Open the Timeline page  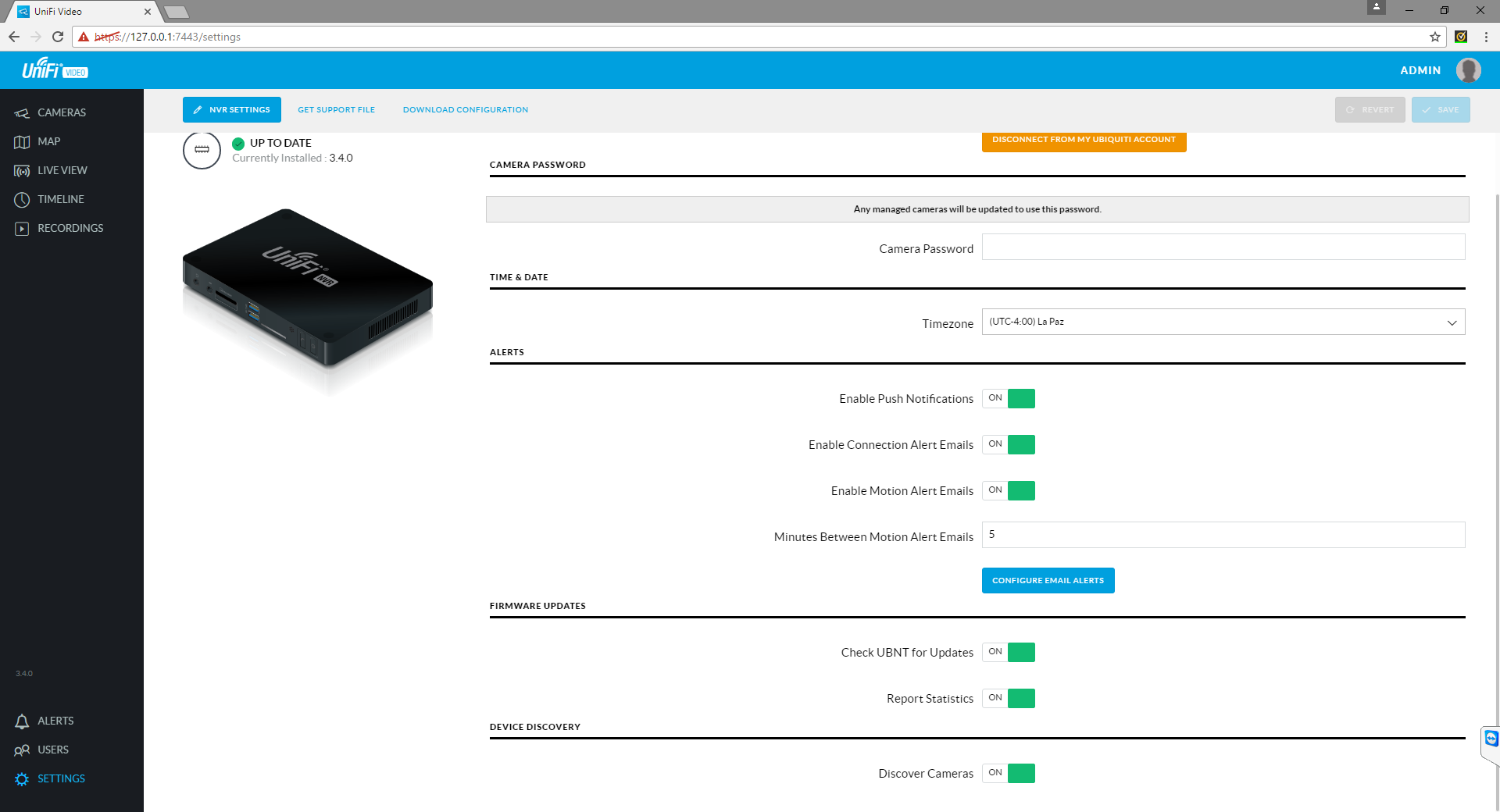pos(61,199)
